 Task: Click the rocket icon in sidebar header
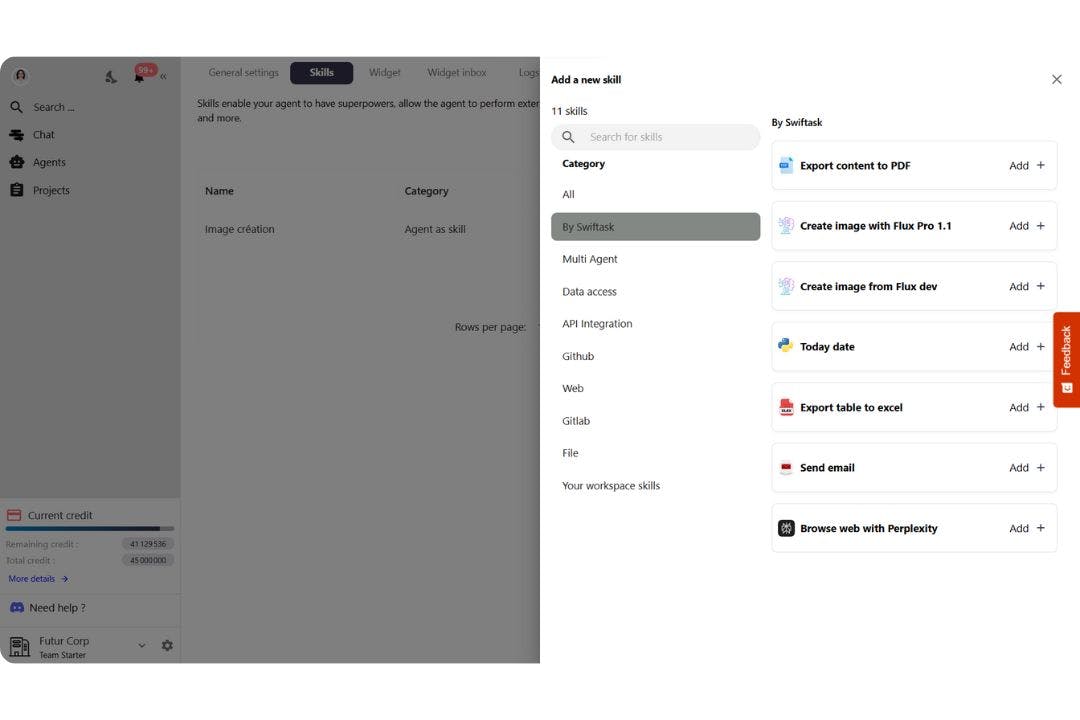pyautogui.click(x=111, y=76)
